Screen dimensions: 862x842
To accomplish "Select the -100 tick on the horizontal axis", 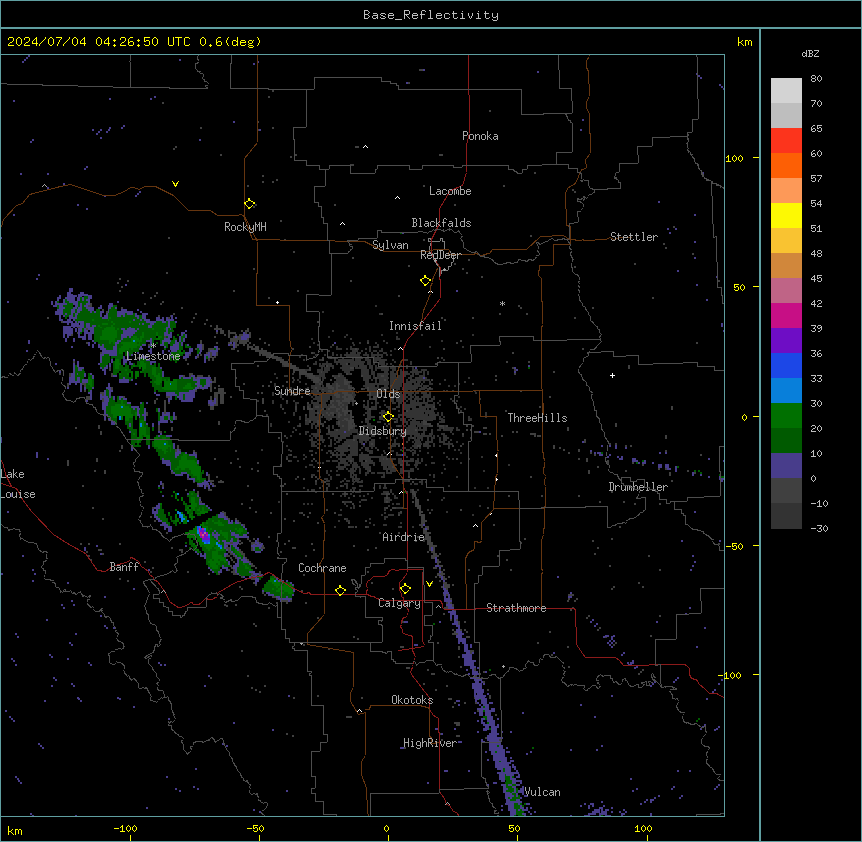I will coord(125,828).
